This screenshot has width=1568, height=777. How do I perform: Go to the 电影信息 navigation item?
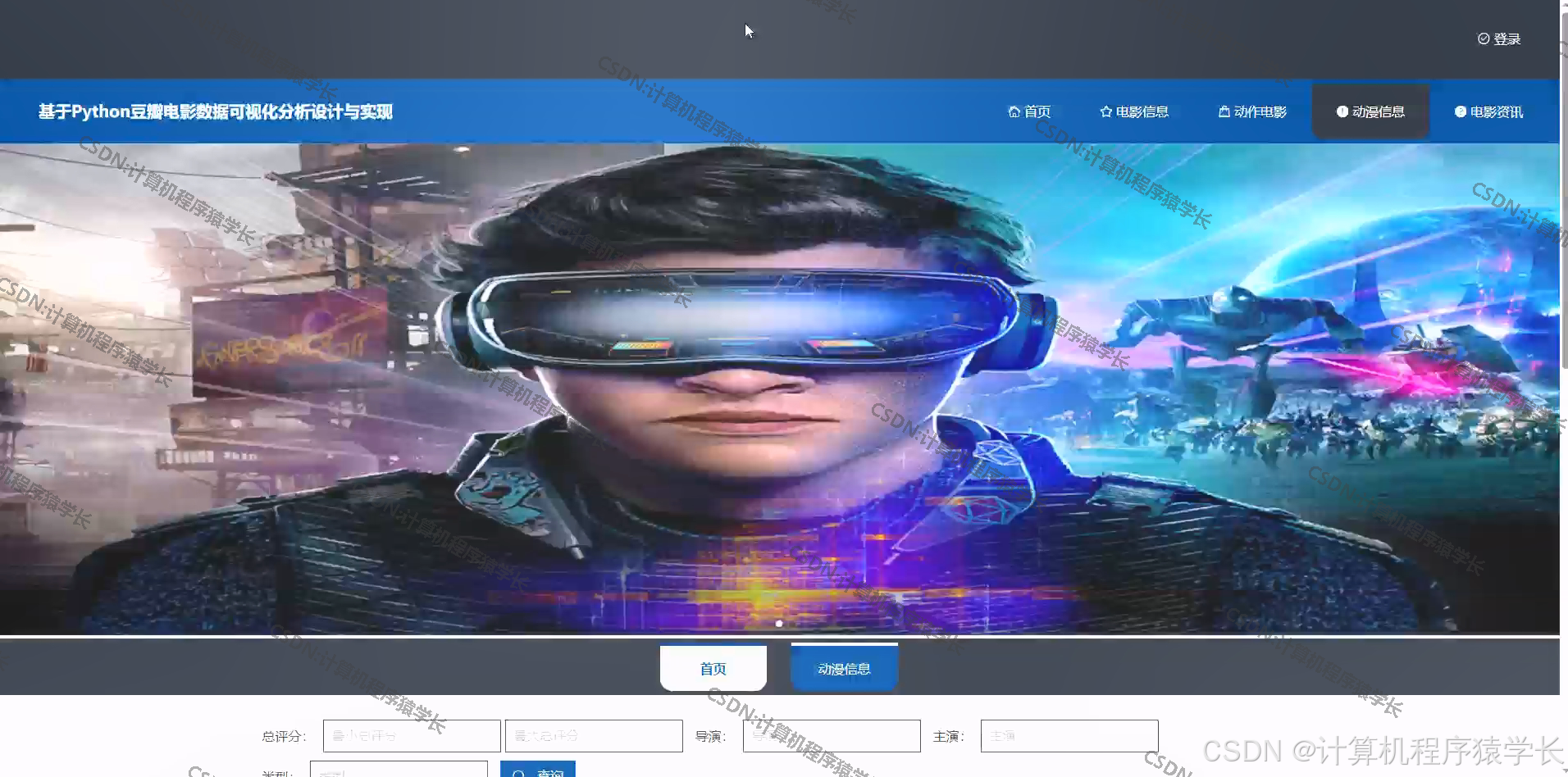(1134, 111)
